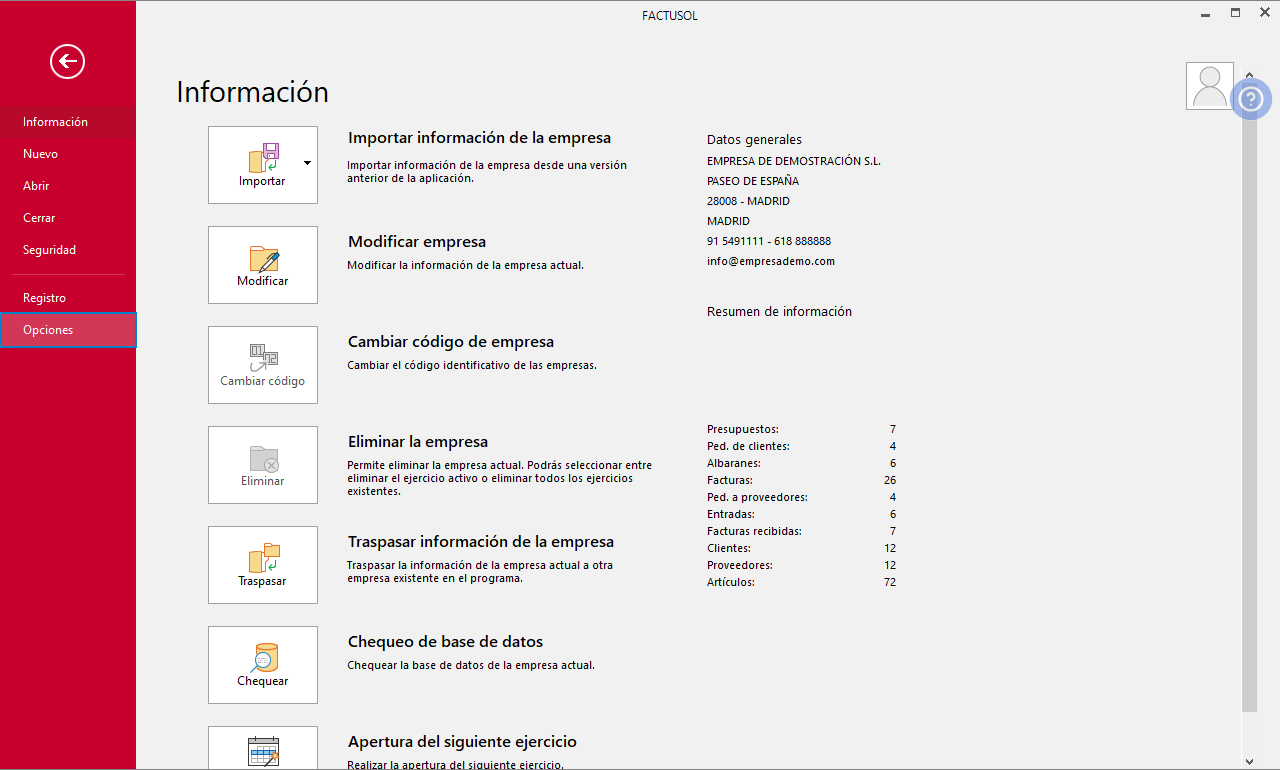
Task: Select Información in the sidebar
Action: pos(68,122)
